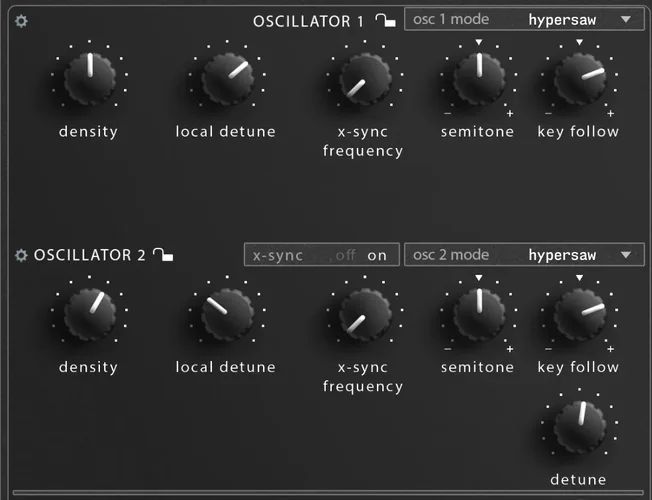
Task: Set x-sync to off
Action: (x=346, y=255)
